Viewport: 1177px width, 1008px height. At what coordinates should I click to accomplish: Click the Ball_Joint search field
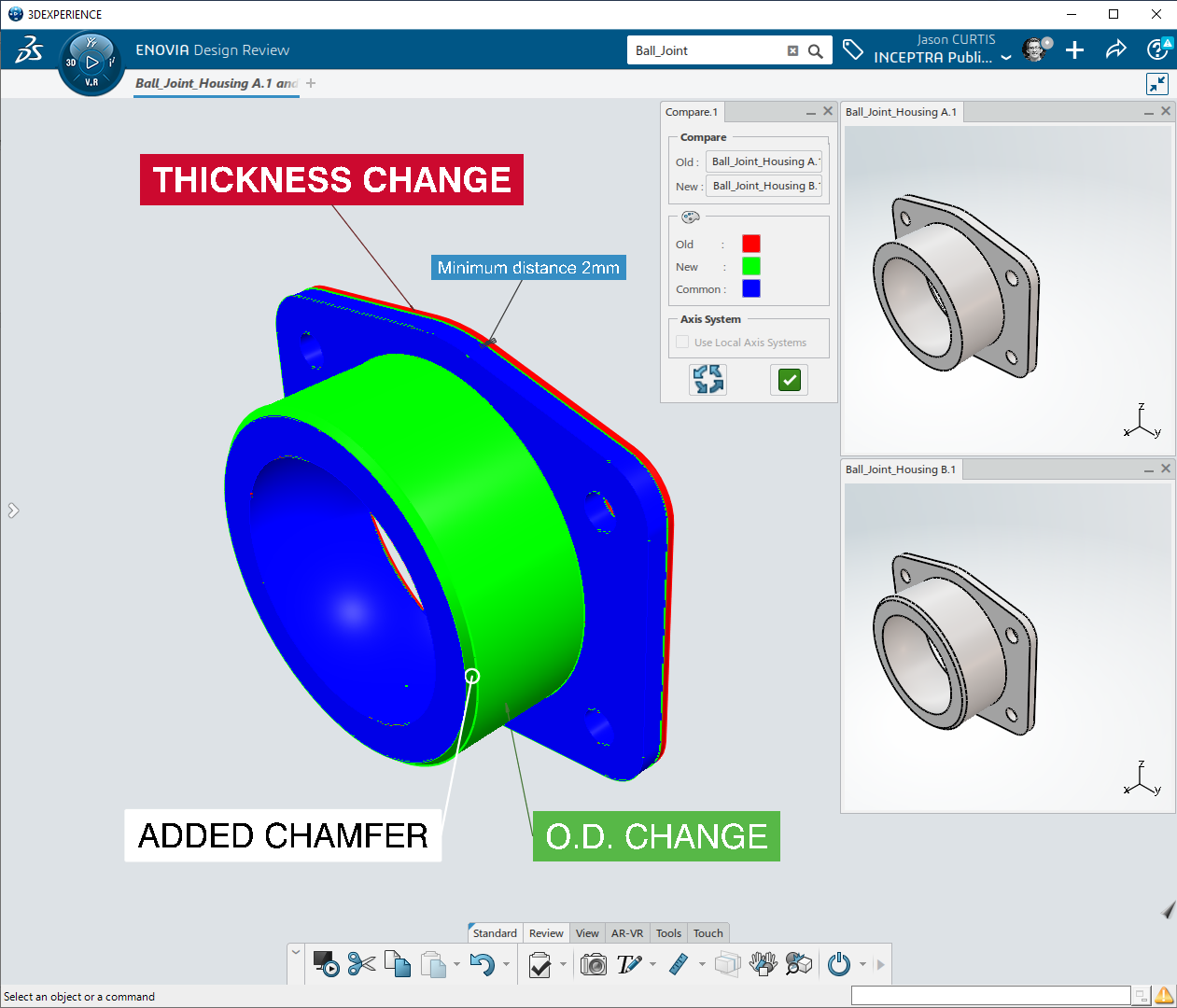[705, 50]
